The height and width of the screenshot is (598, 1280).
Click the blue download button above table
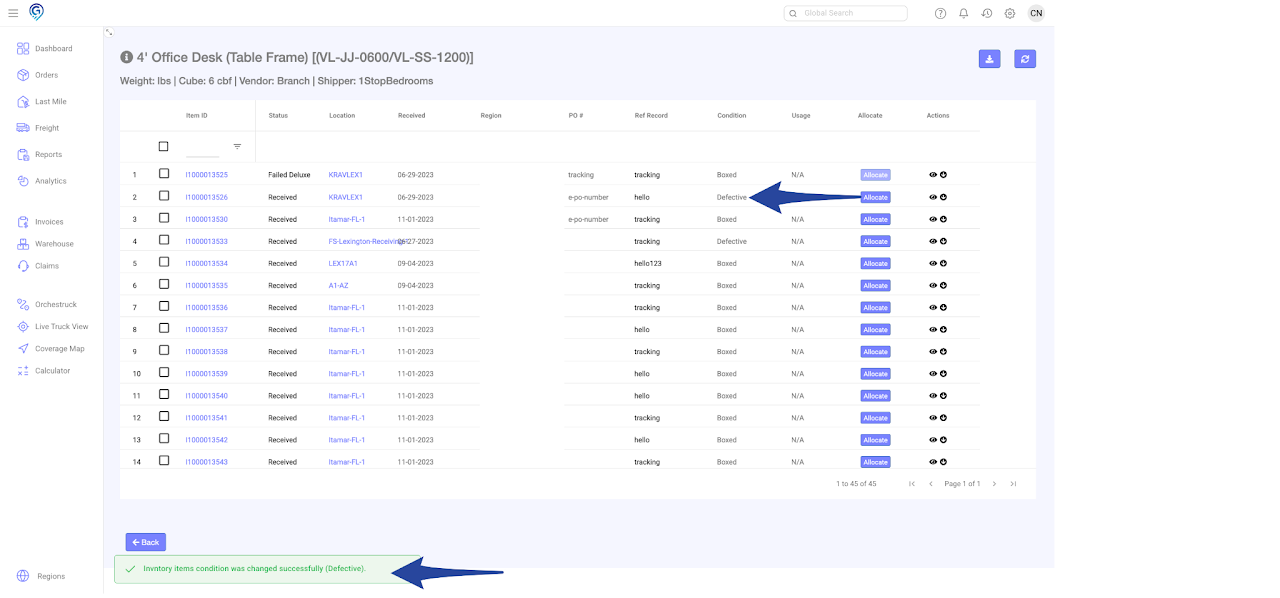pos(989,59)
